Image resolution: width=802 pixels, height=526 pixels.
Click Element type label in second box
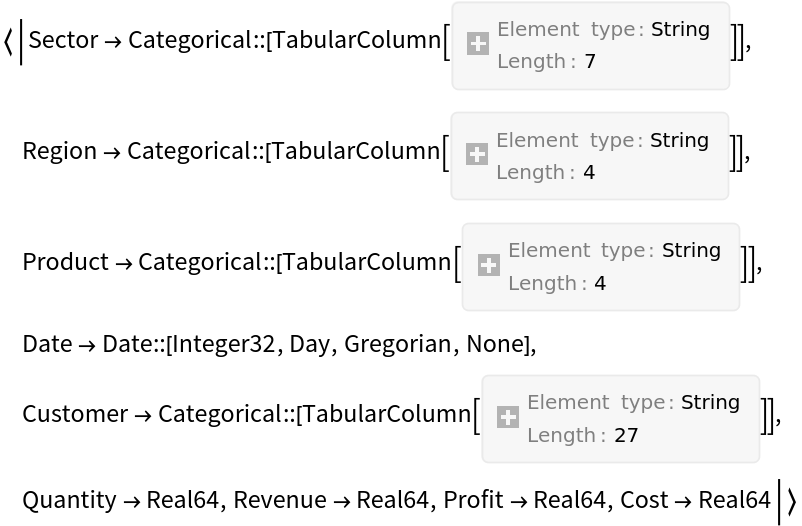[565, 140]
